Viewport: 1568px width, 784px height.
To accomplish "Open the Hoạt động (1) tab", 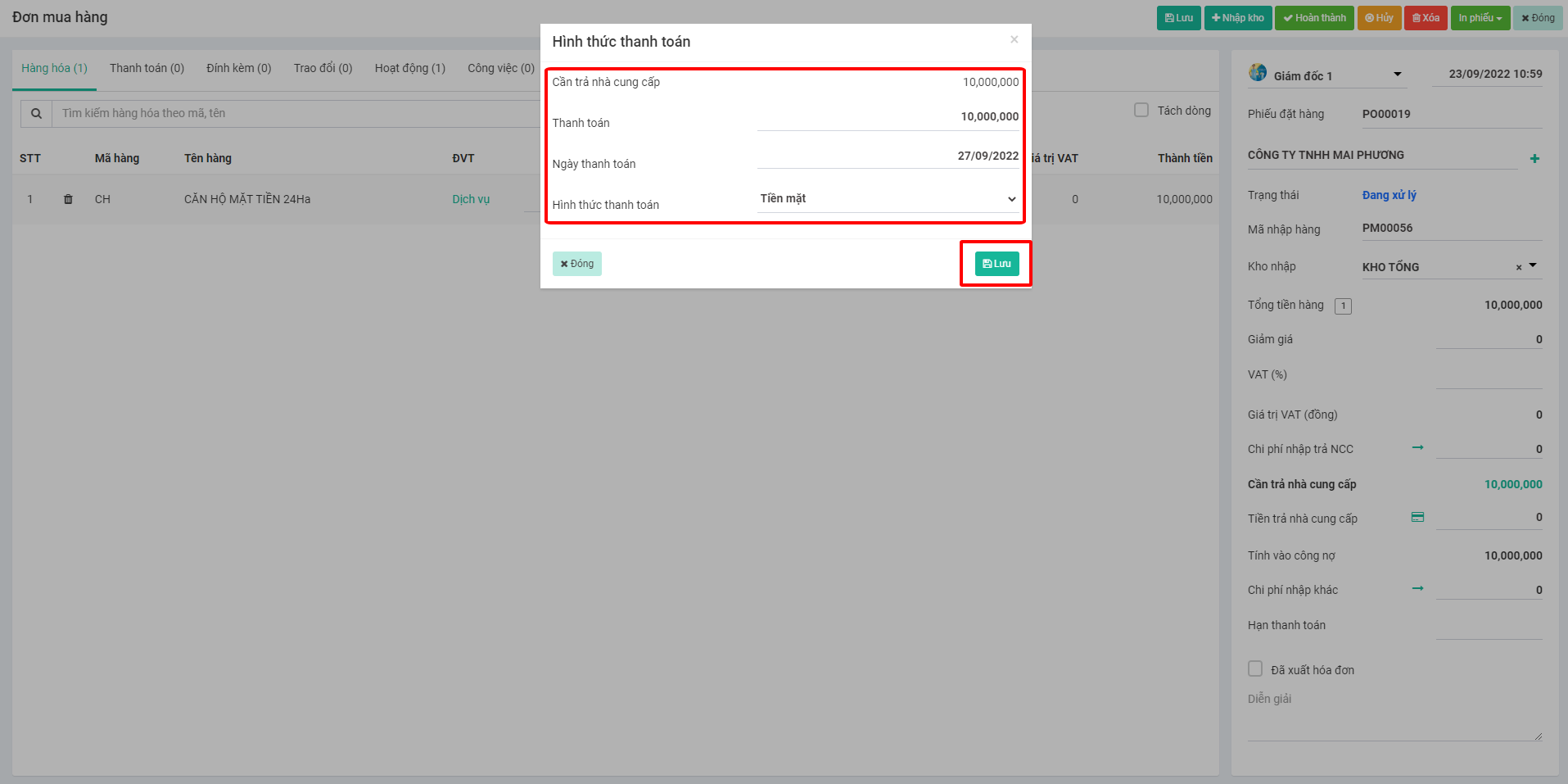I will pyautogui.click(x=409, y=68).
